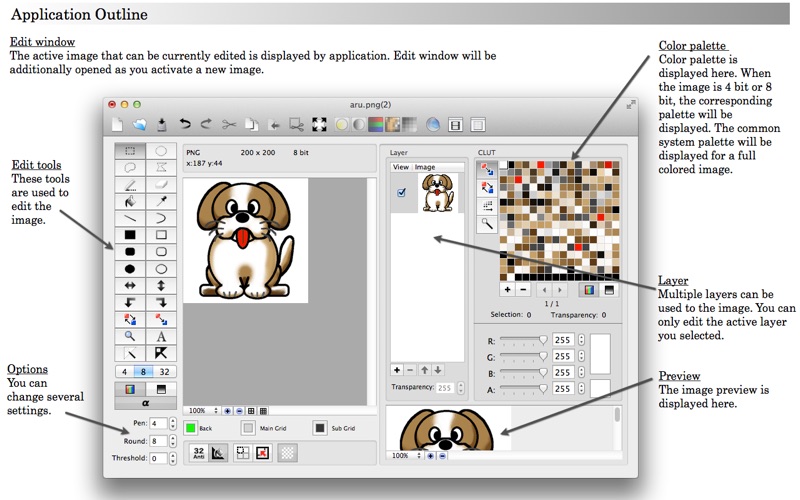This screenshot has height=500, width=800.
Task: Click the View column header in Layer panel
Action: [x=401, y=167]
